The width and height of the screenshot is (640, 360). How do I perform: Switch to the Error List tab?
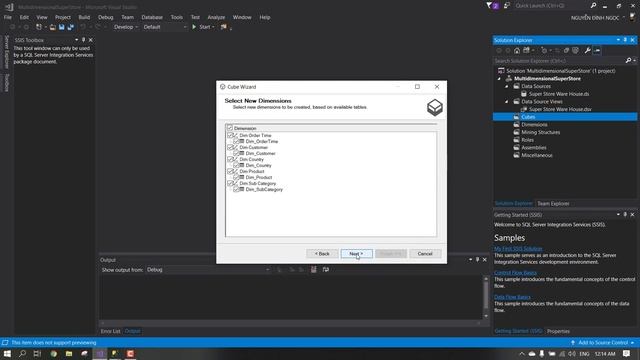(110, 331)
